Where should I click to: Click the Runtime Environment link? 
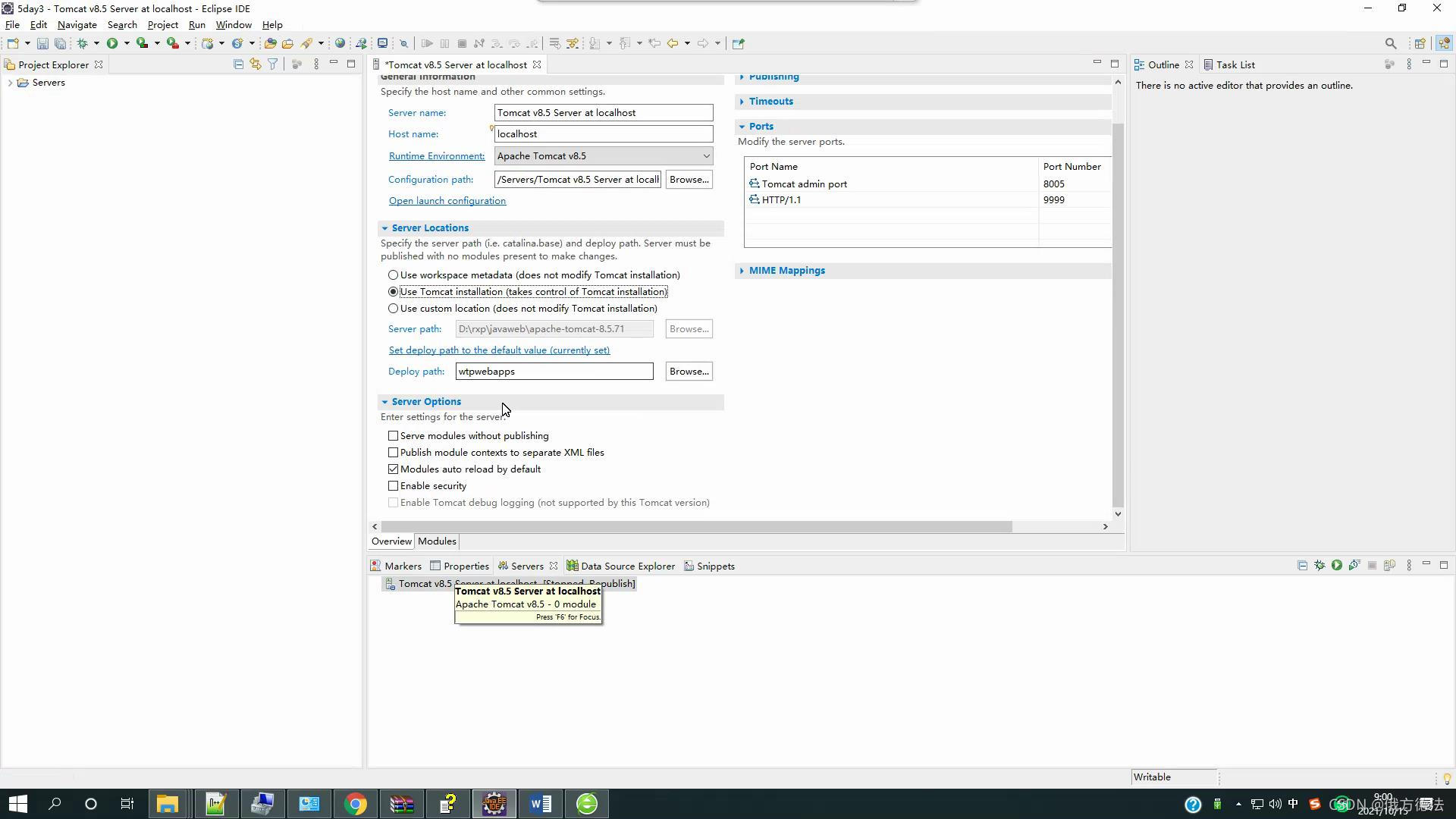click(x=437, y=156)
